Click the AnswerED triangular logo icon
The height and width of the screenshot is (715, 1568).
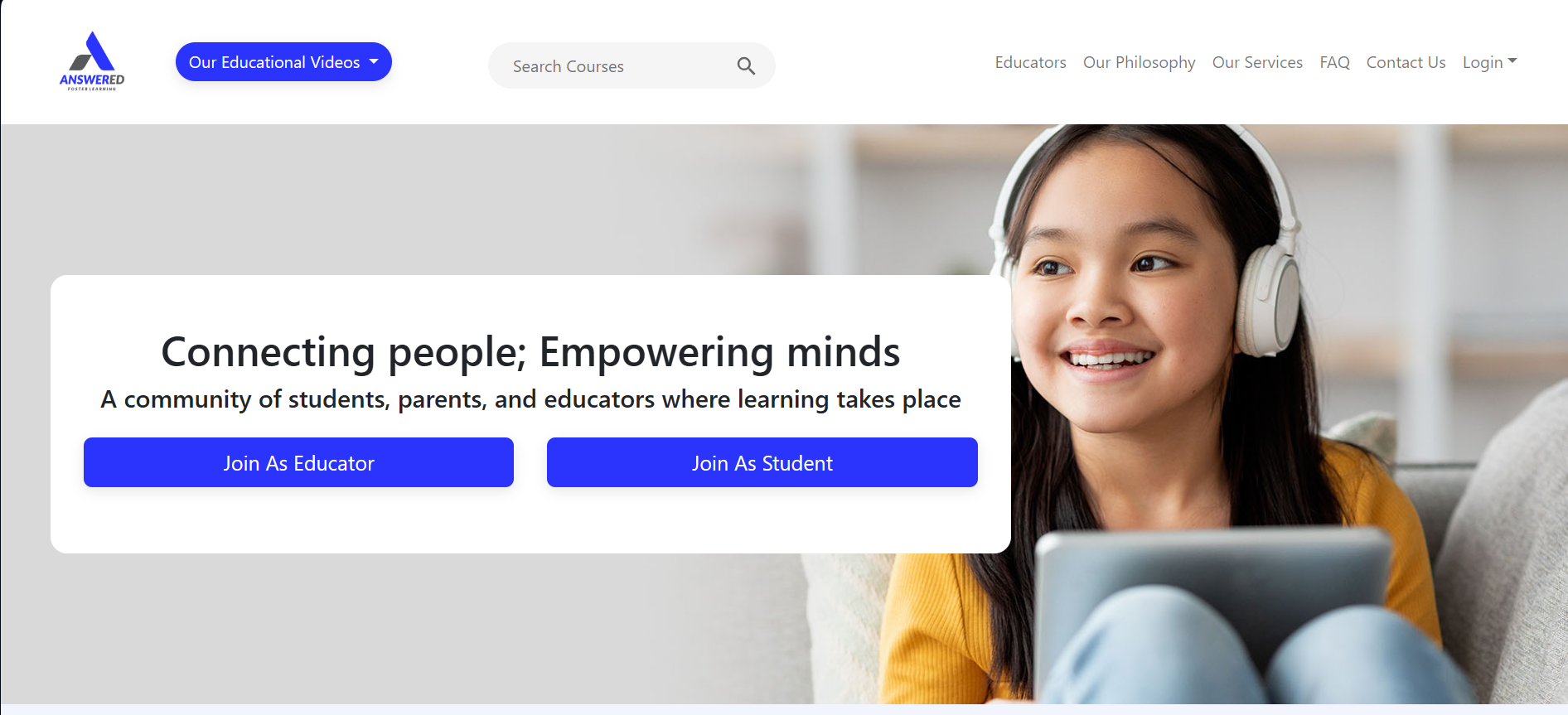(92, 51)
